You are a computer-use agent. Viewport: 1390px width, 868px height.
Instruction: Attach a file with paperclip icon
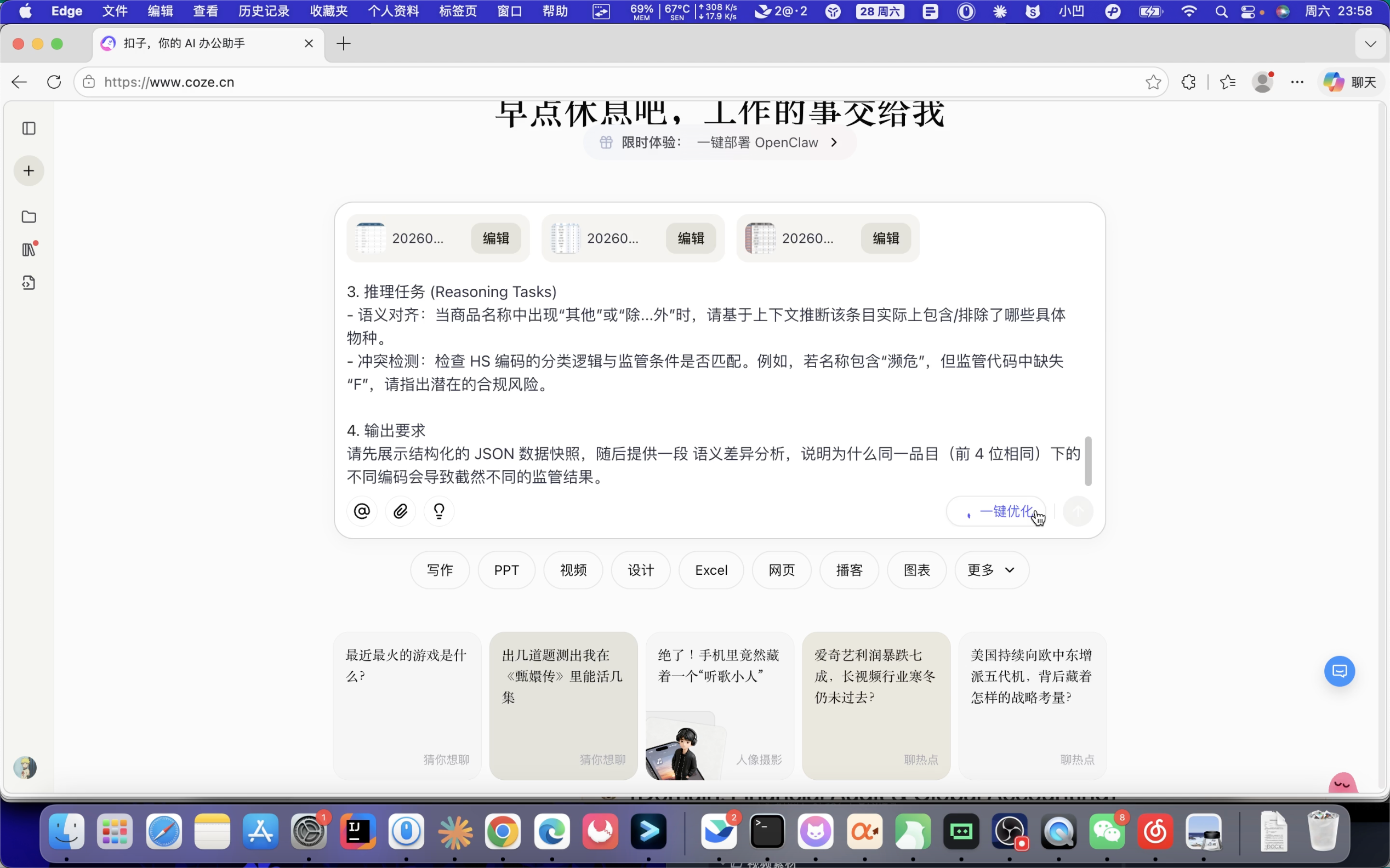point(400,511)
